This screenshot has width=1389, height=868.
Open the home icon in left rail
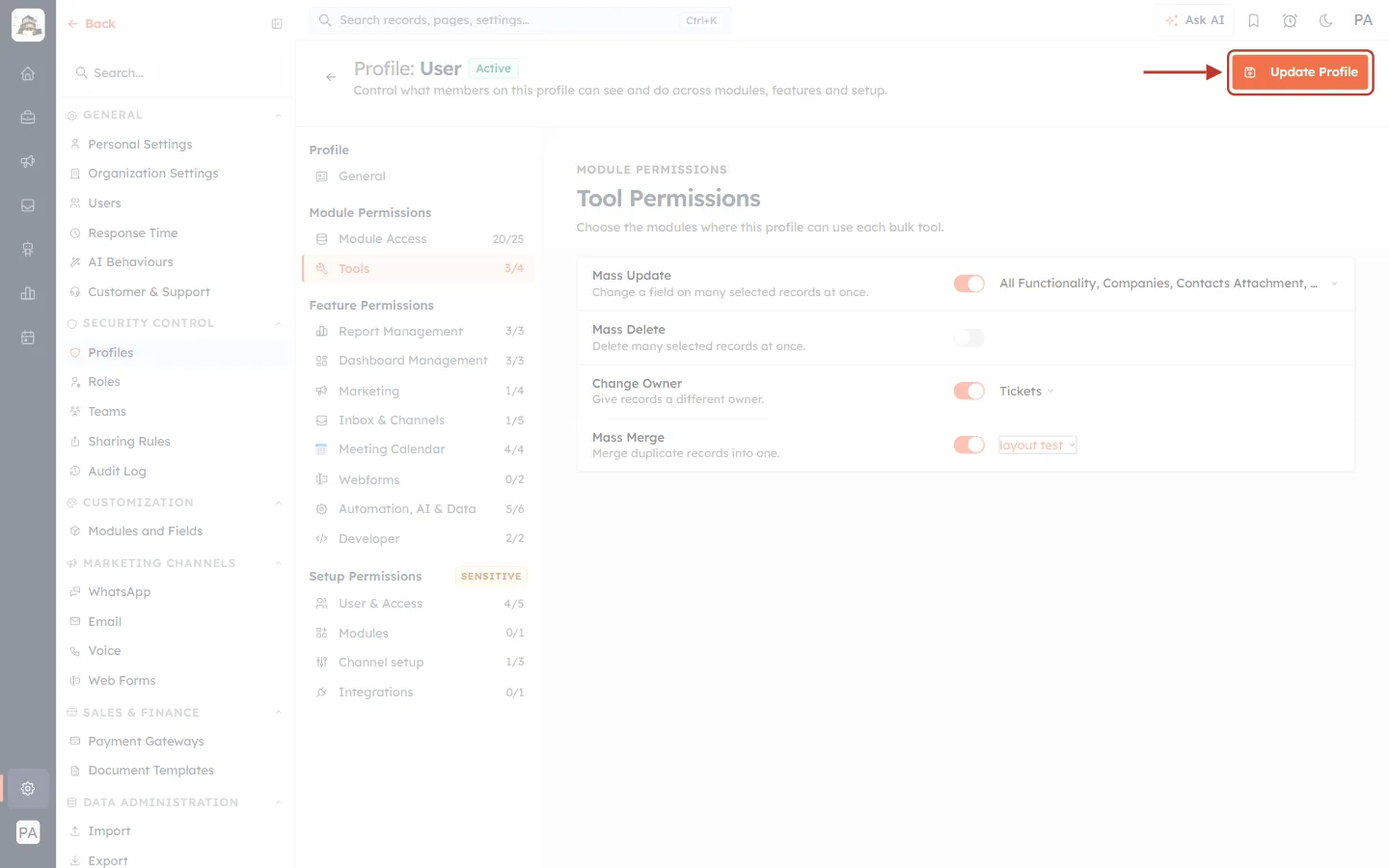pyautogui.click(x=28, y=73)
